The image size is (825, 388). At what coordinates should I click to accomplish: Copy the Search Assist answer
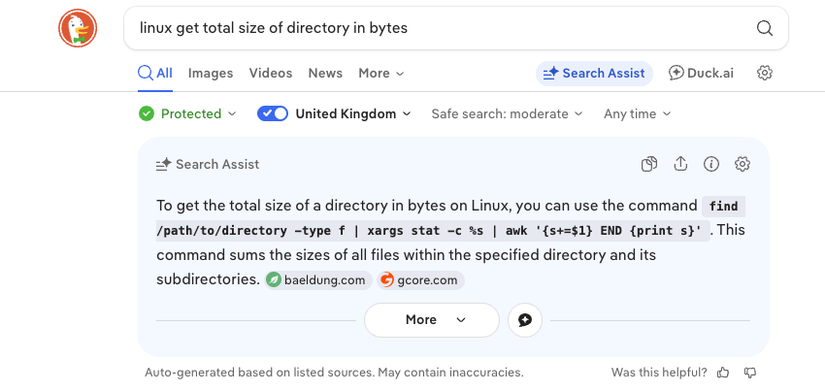(649, 164)
